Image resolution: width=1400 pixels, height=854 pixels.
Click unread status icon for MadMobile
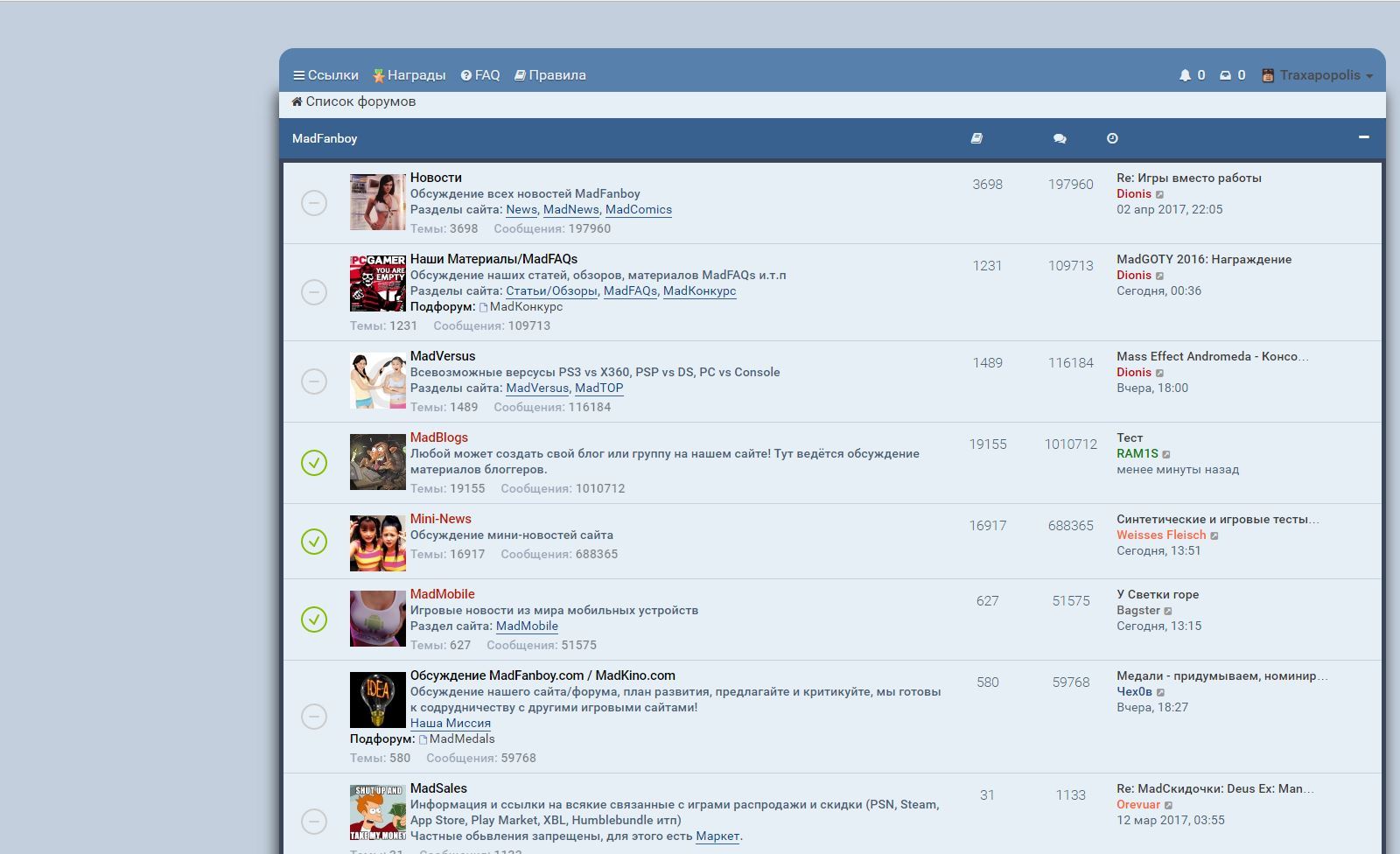pyautogui.click(x=314, y=619)
